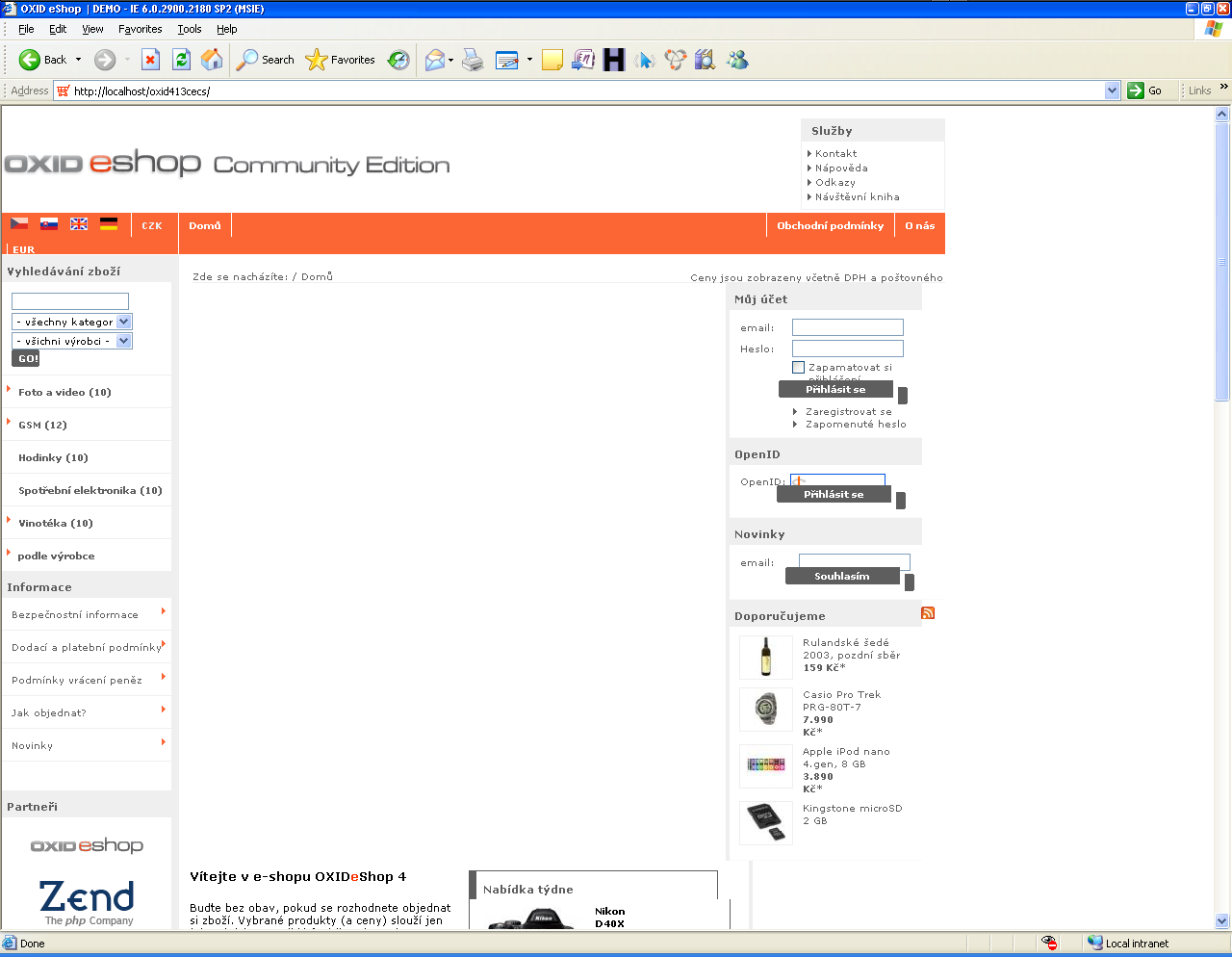Image resolution: width=1232 pixels, height=957 pixels.
Task: Open the browser History icon
Action: click(x=398, y=60)
